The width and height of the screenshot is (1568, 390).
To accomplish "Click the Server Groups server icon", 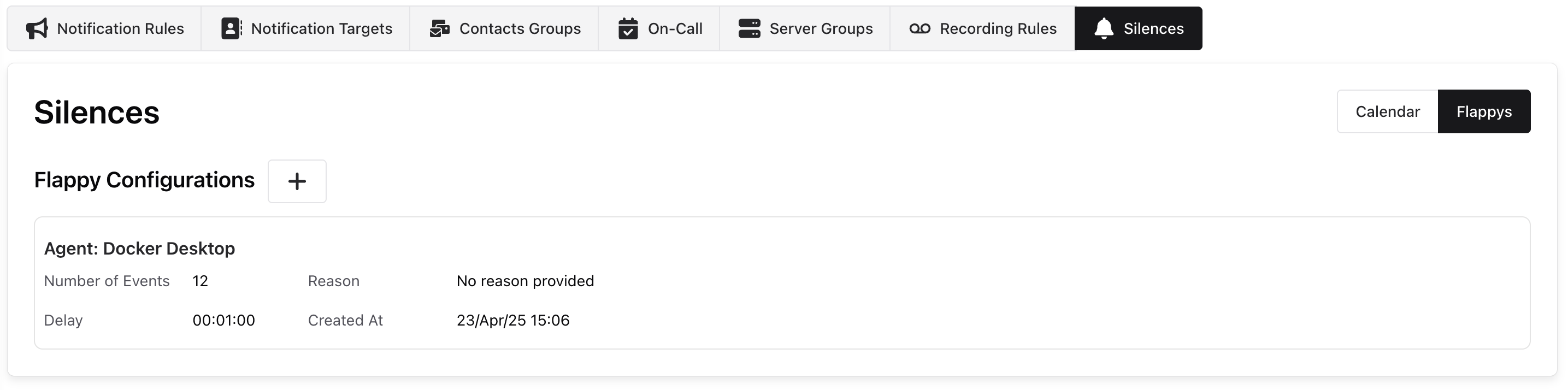I will click(749, 28).
